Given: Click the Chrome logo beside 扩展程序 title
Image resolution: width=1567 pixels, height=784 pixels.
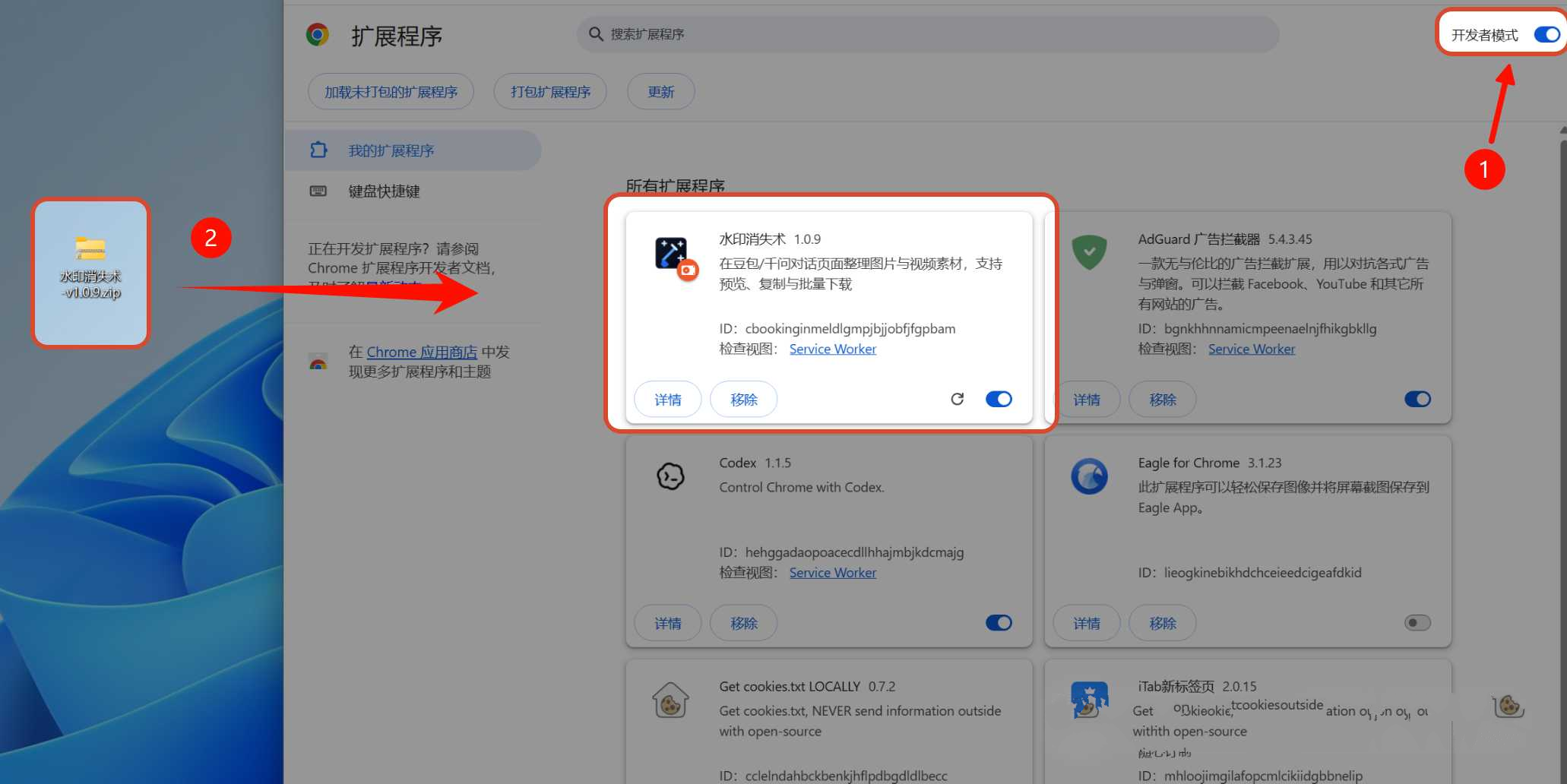Looking at the screenshot, I should [317, 35].
